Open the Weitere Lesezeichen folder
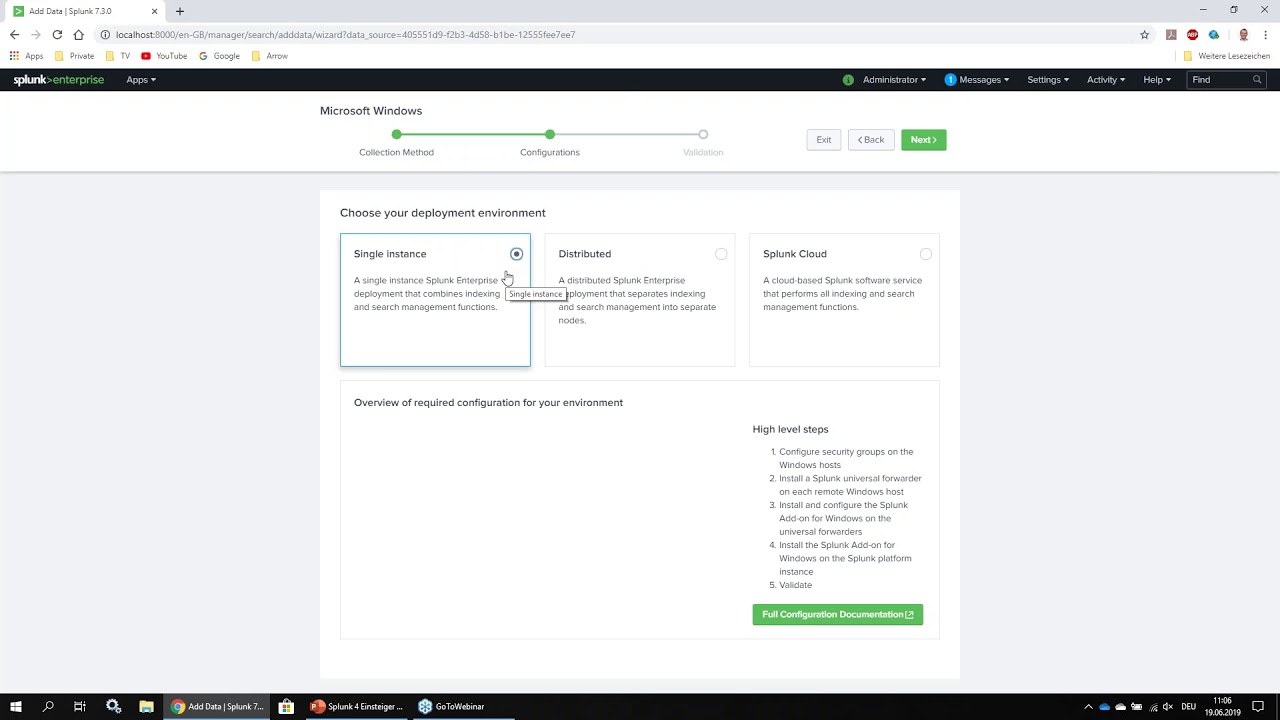Viewport: 1280px width, 720px height. 1227,56
